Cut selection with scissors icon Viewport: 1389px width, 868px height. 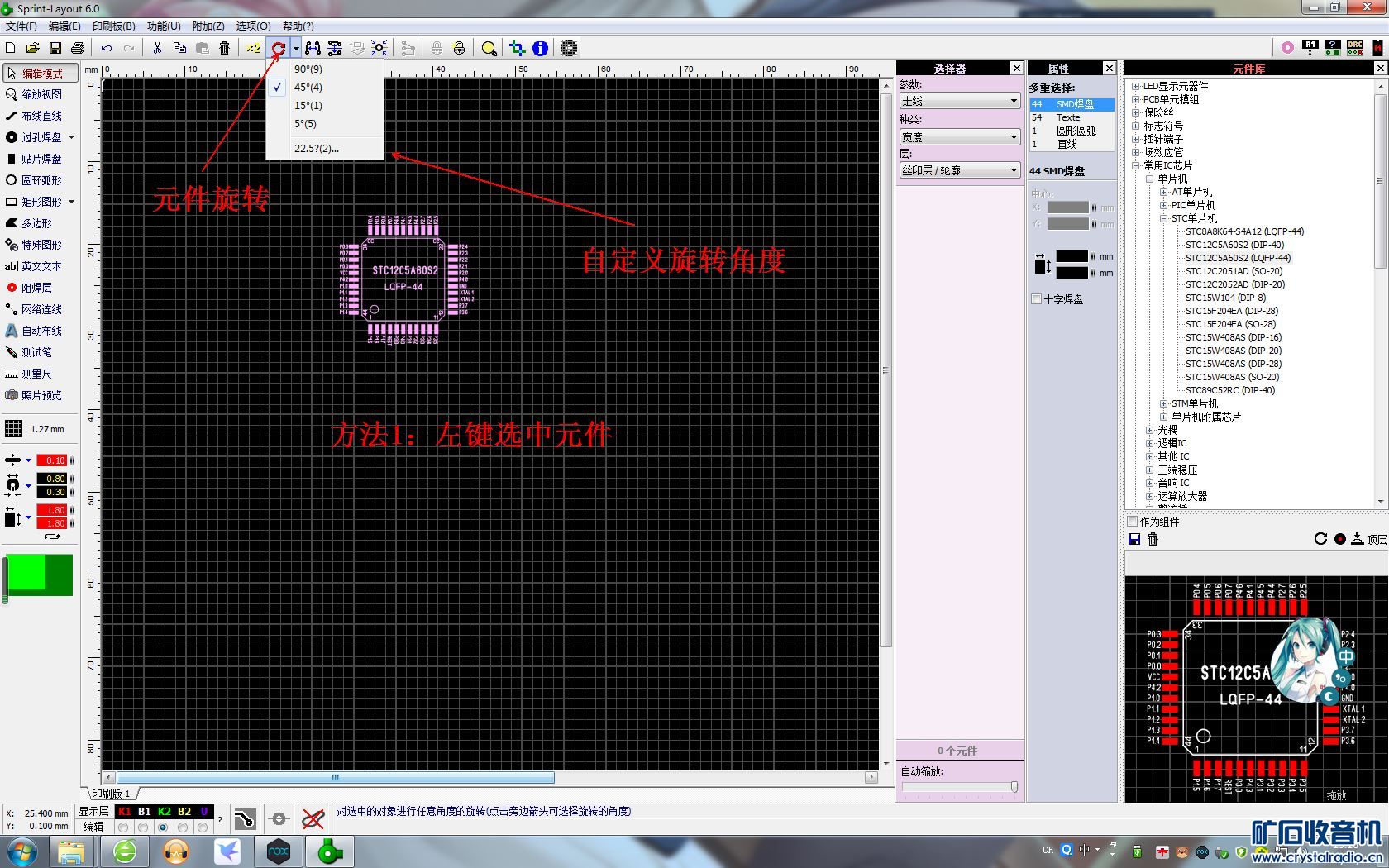(x=157, y=48)
